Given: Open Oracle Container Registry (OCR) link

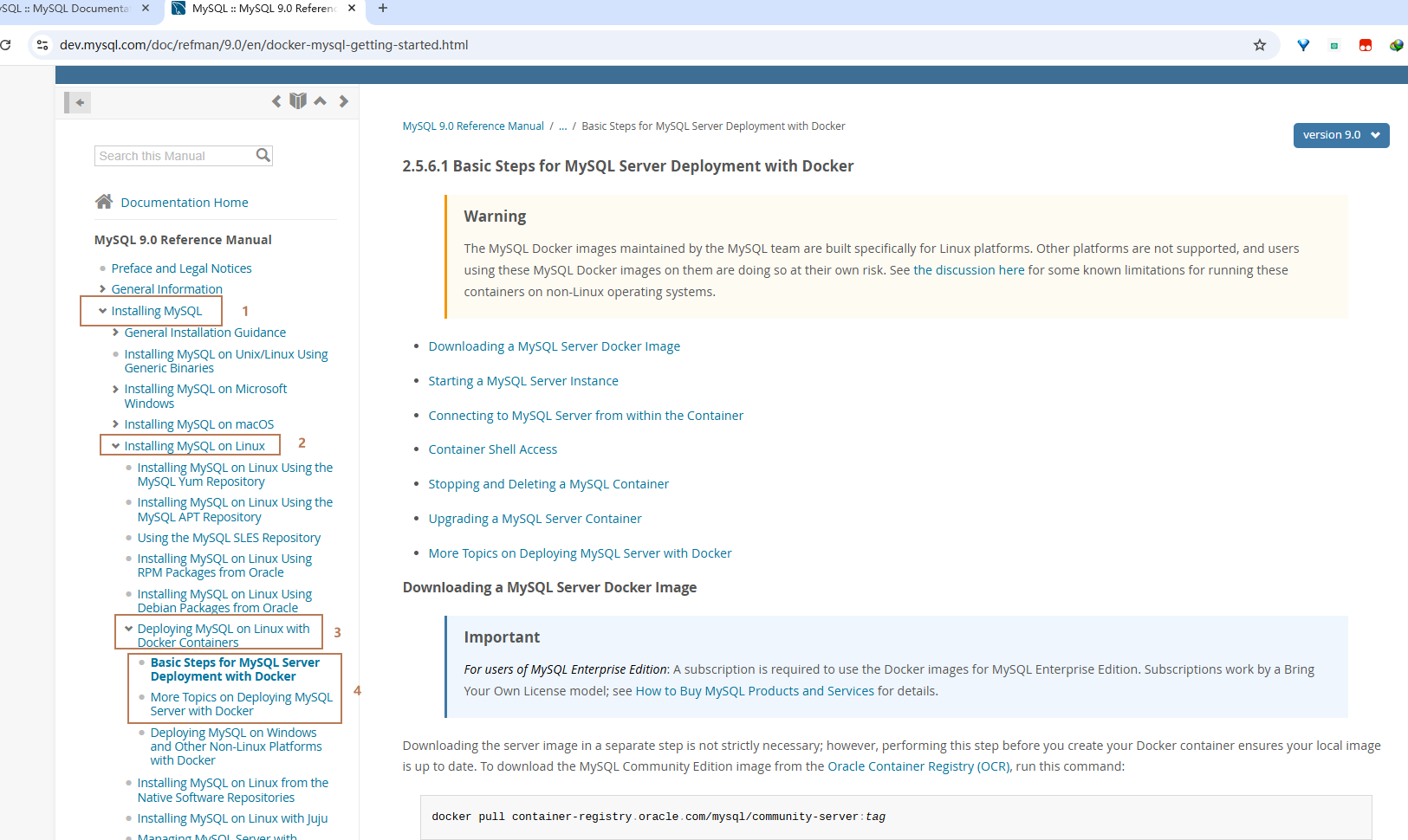Looking at the screenshot, I should point(918,766).
